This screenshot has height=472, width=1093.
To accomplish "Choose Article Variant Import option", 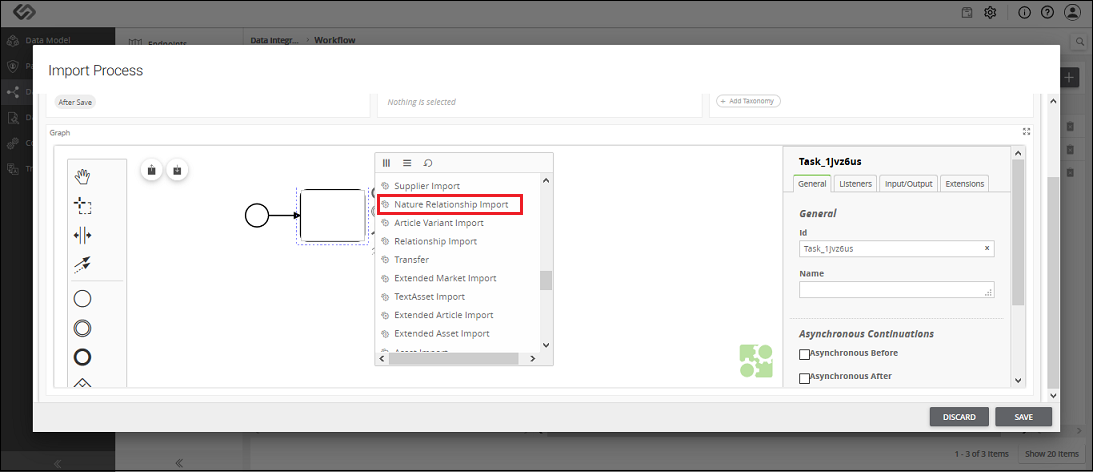I will click(x=438, y=223).
